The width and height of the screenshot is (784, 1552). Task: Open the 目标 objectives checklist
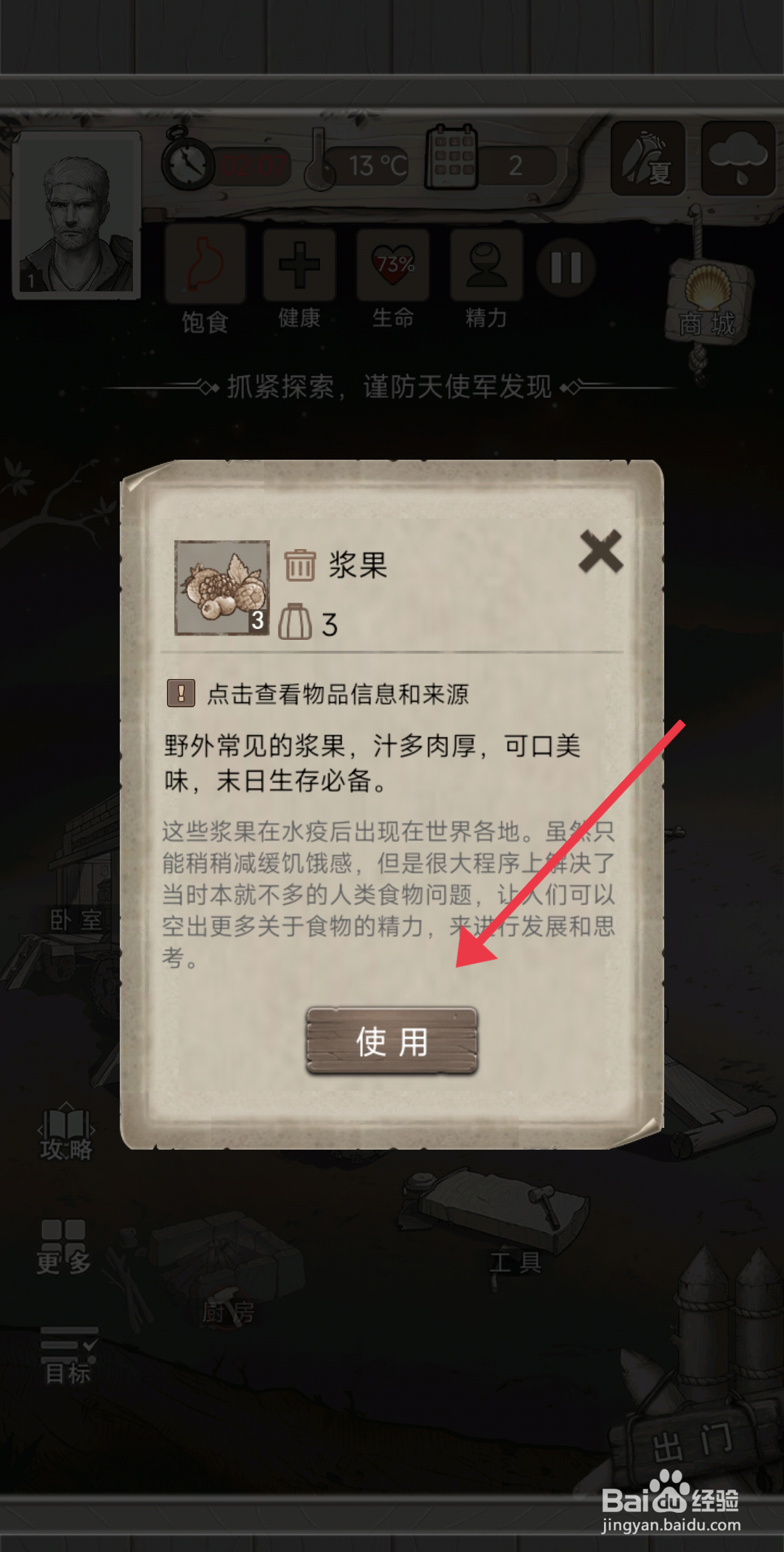[x=68, y=1355]
